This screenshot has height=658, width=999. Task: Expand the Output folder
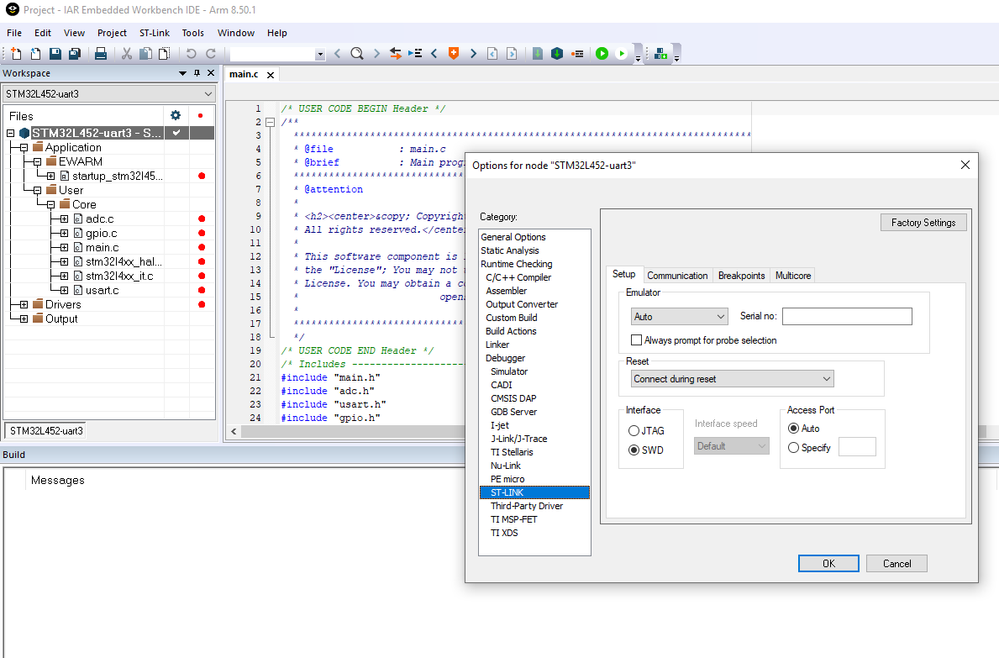point(24,319)
